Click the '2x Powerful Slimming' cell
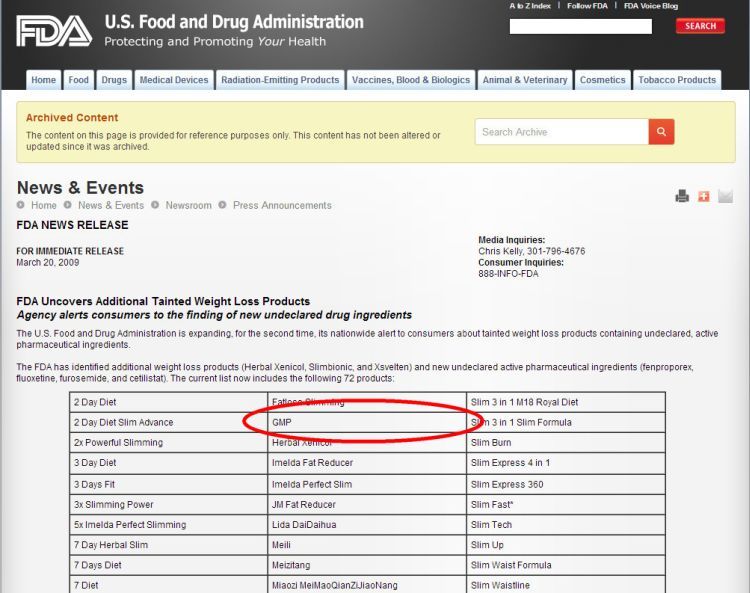This screenshot has height=593, width=750. (168, 442)
